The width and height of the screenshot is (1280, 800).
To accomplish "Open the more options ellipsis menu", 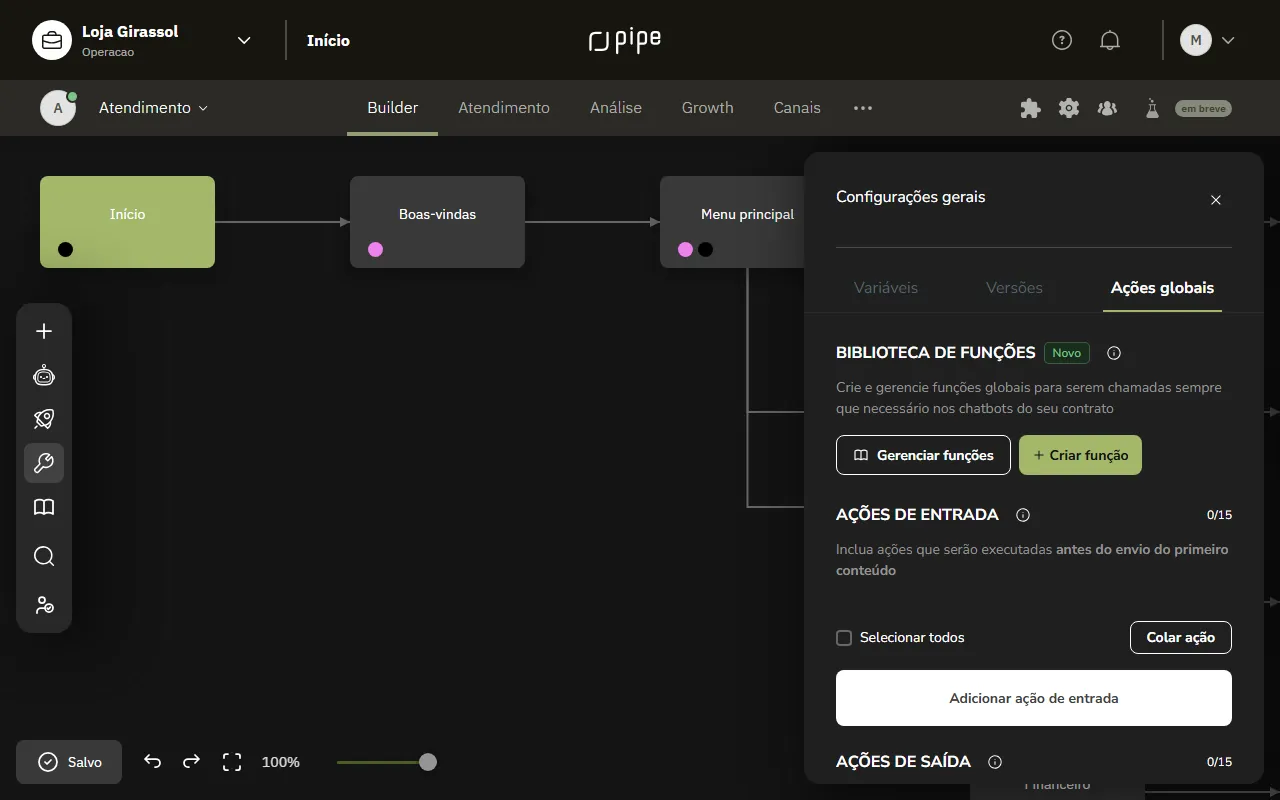I will (x=863, y=108).
